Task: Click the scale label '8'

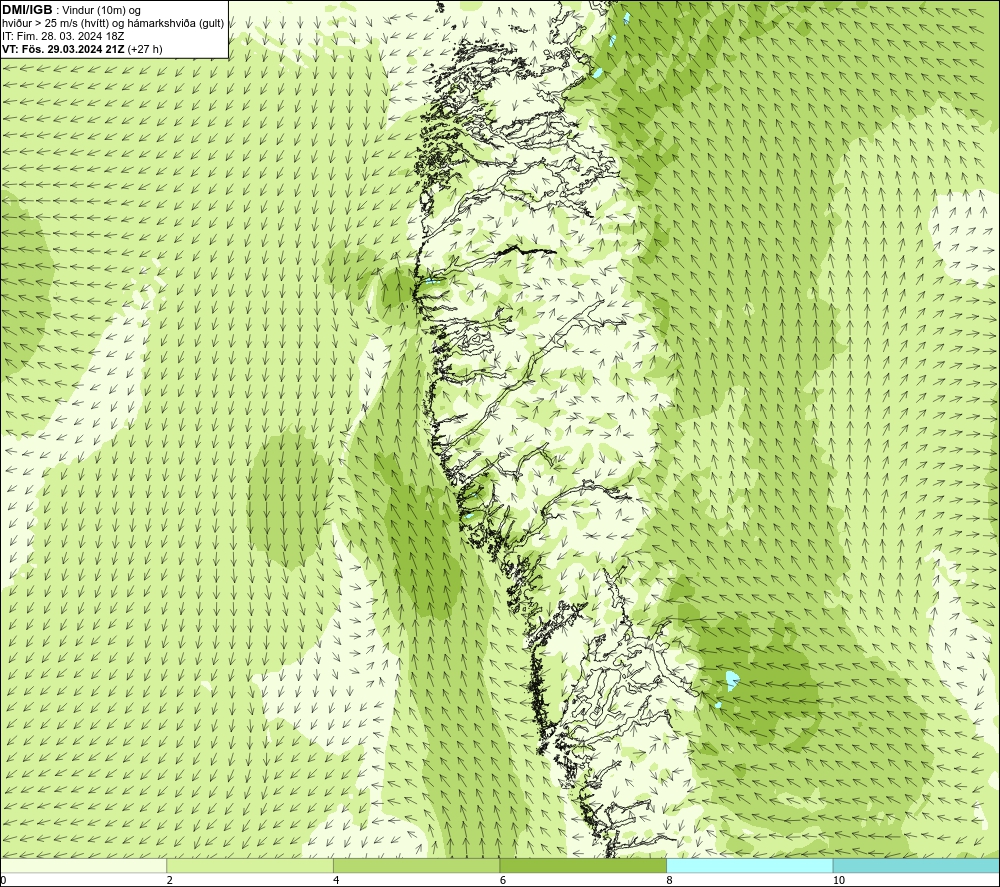Action: coord(670,880)
